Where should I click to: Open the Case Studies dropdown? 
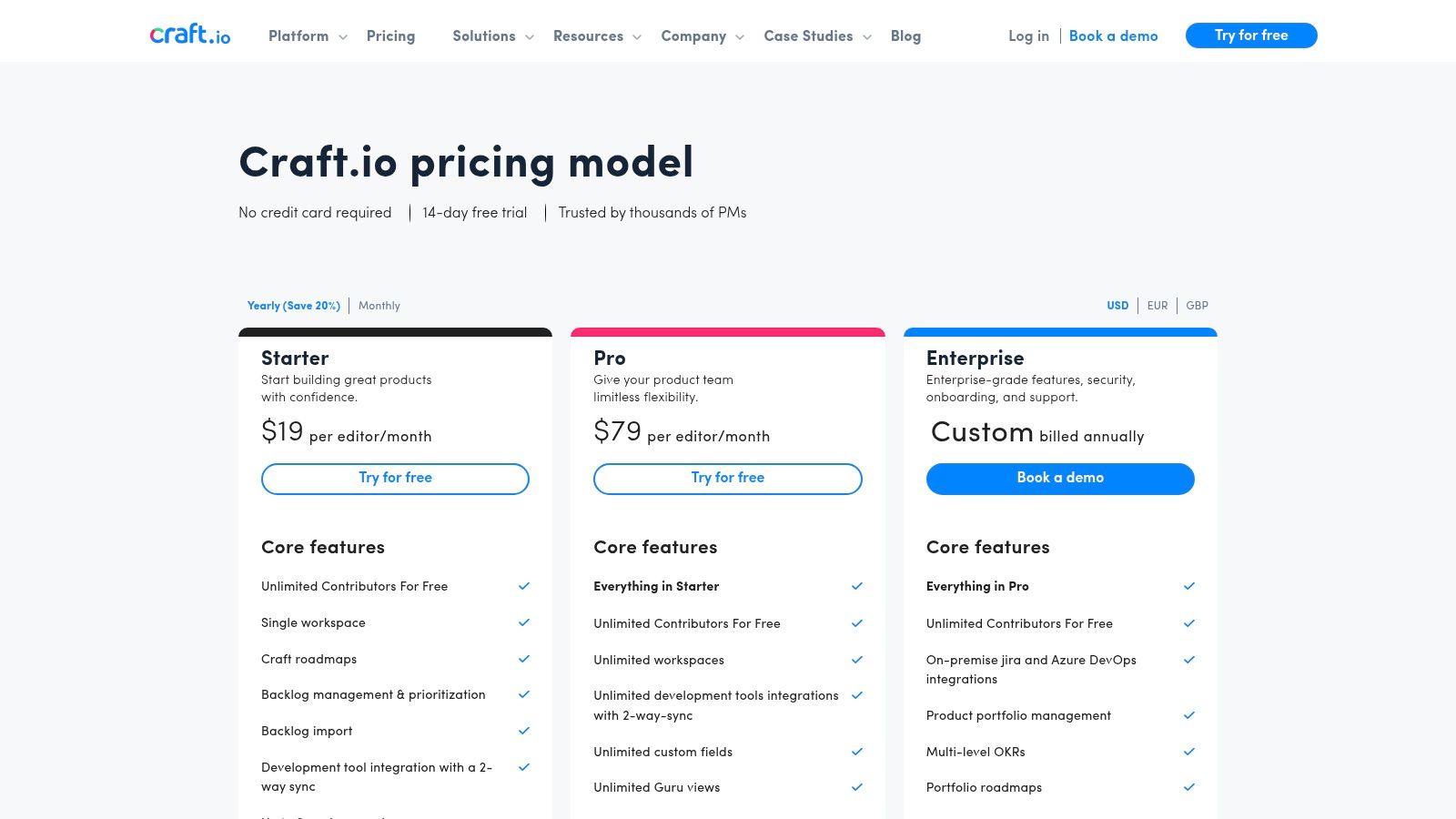pos(808,36)
